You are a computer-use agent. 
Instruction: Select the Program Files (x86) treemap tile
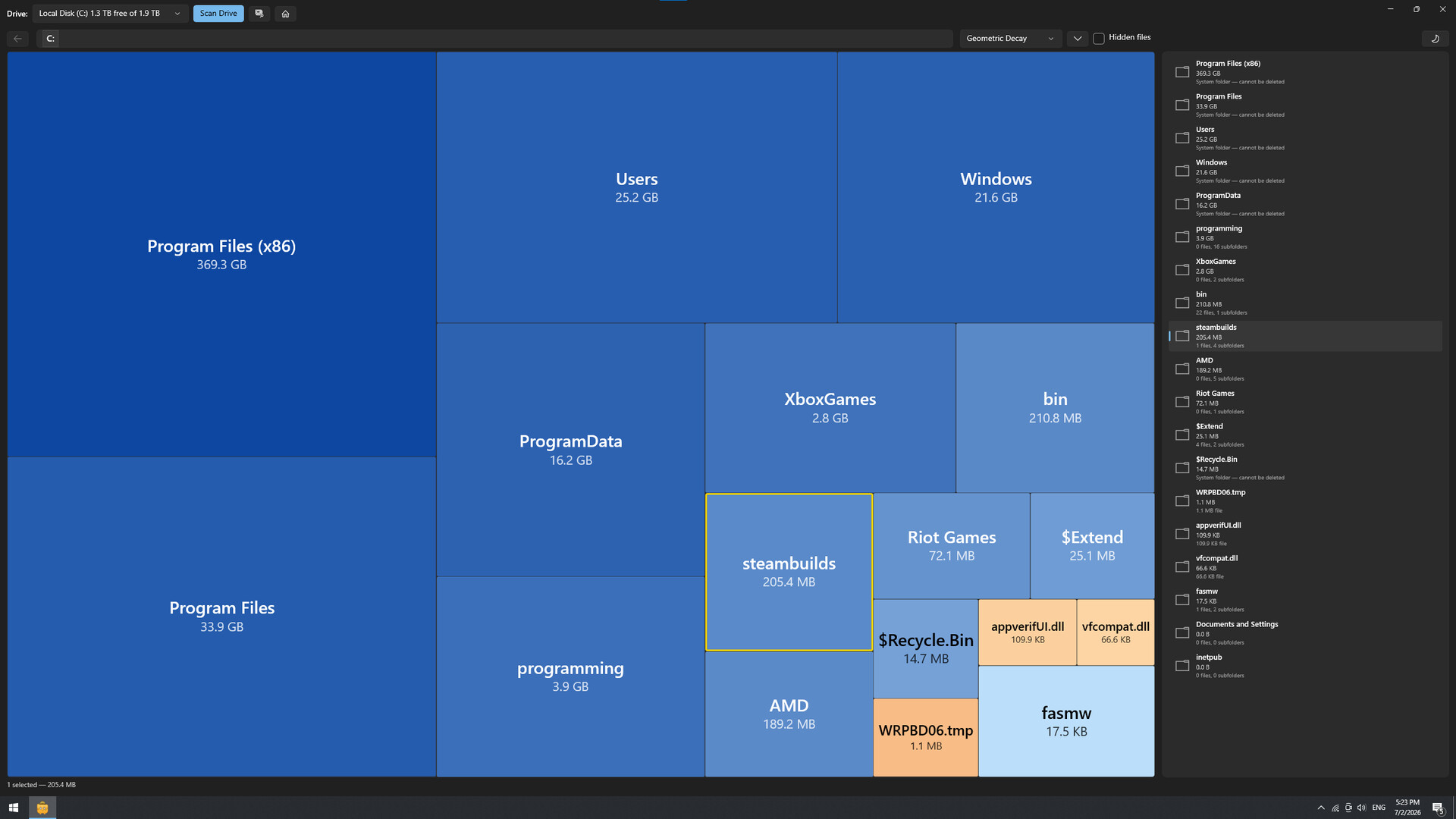[221, 254]
